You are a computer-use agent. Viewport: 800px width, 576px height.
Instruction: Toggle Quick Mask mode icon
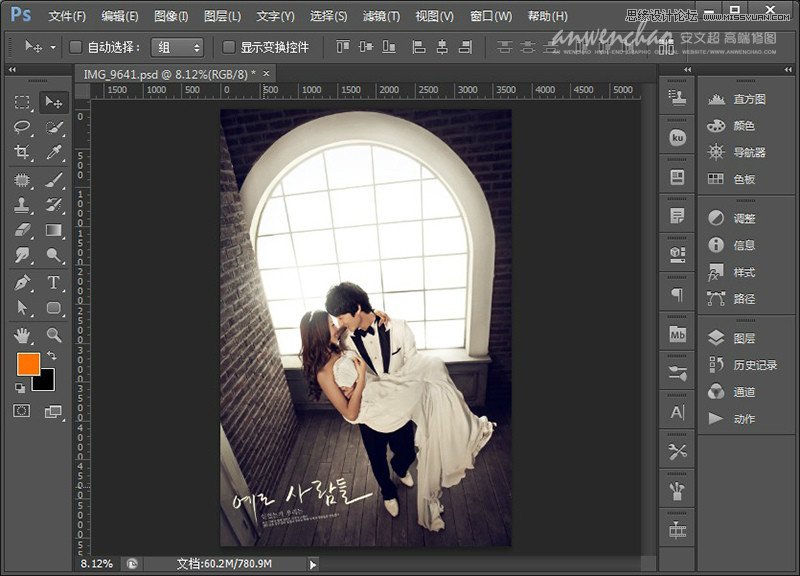click(x=22, y=411)
